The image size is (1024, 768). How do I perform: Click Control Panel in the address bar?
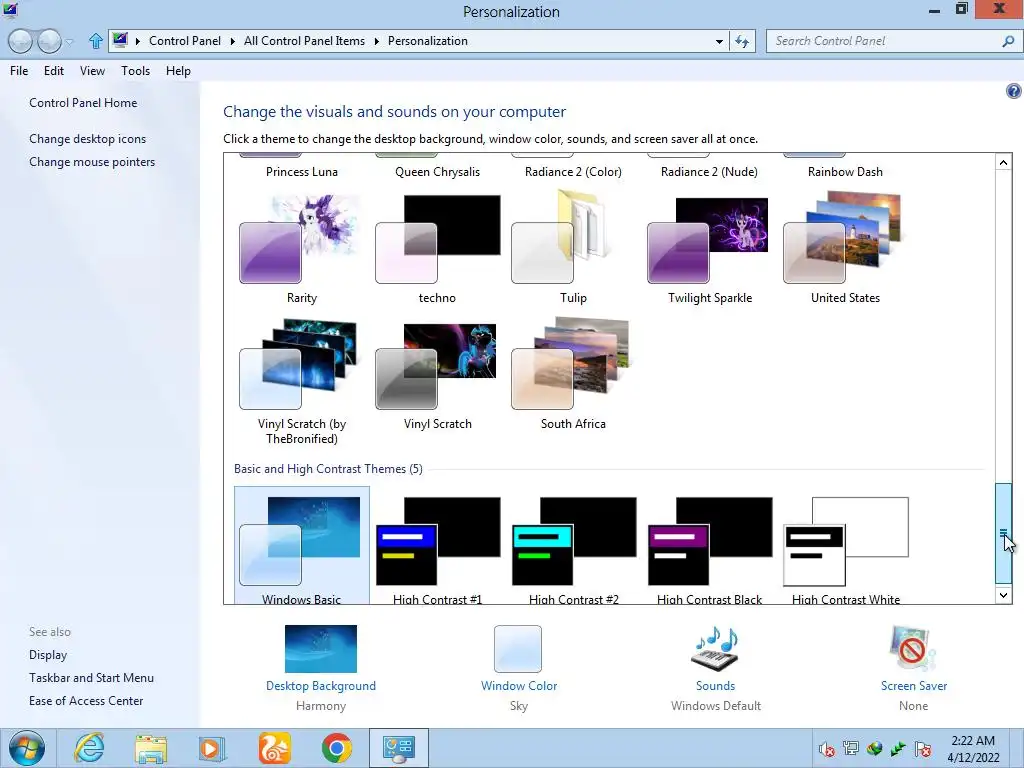185,40
